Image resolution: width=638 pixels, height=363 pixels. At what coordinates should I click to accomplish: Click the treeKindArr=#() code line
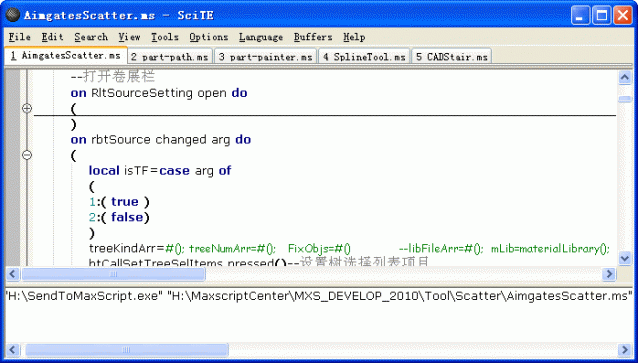coord(349,248)
